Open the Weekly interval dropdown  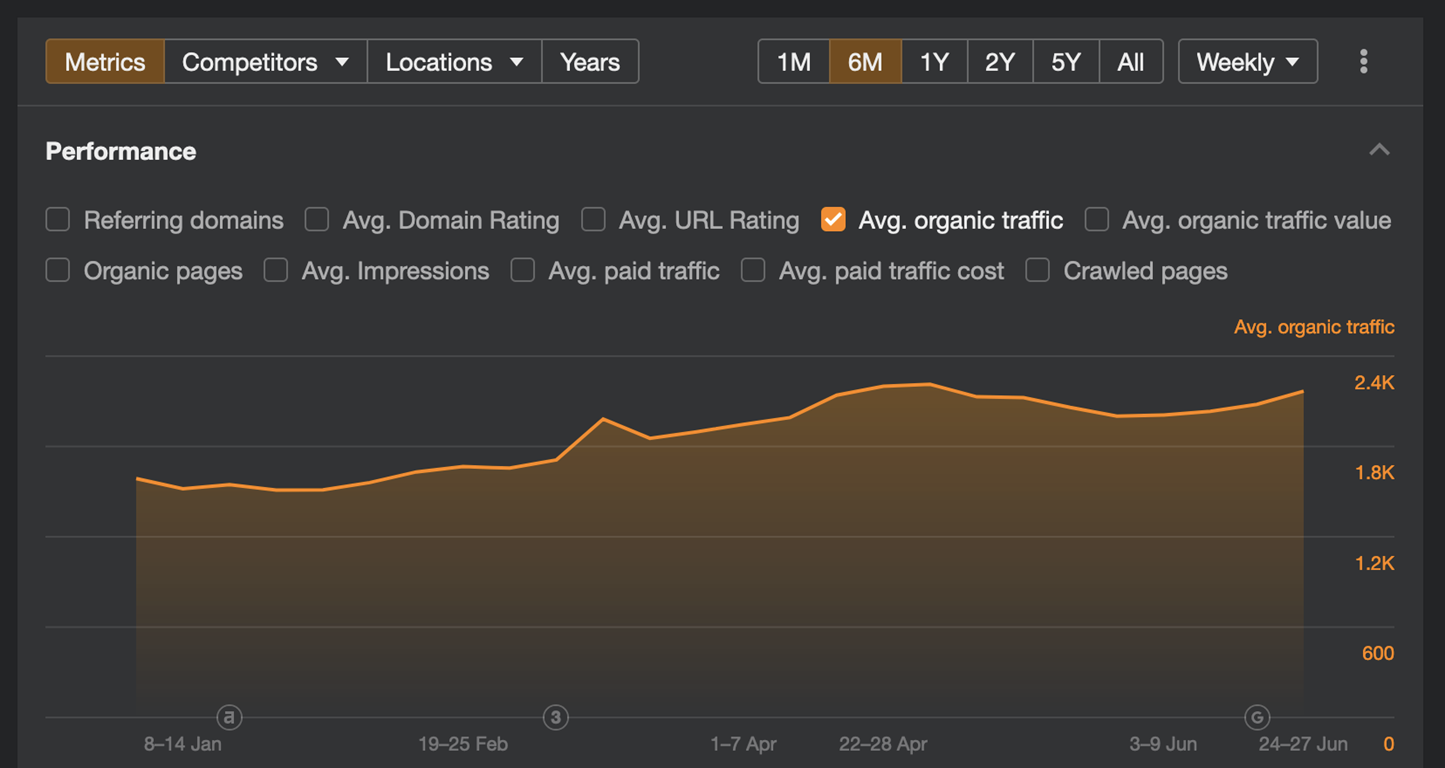pyautogui.click(x=1248, y=62)
